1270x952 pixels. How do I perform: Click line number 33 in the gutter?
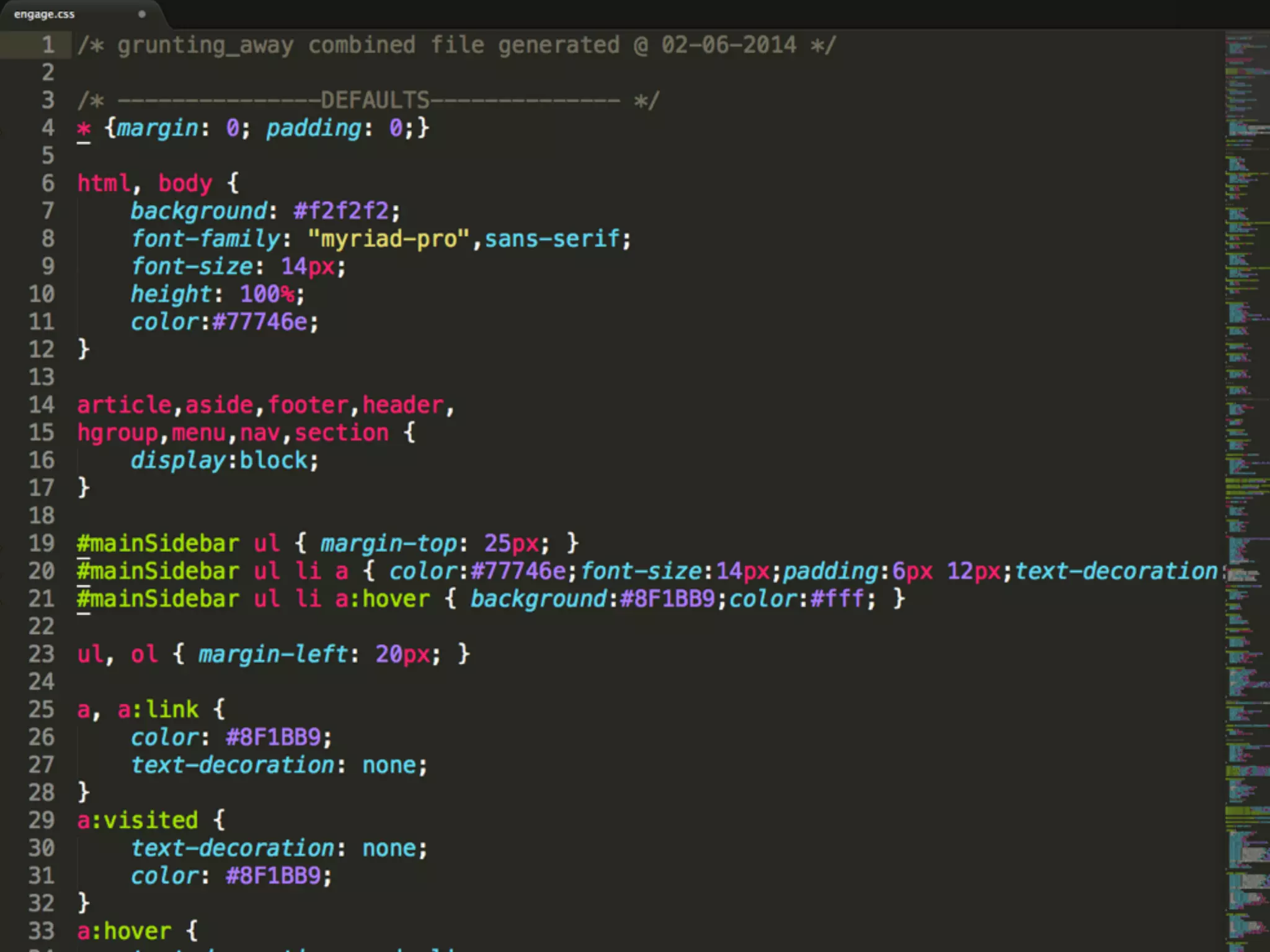tap(42, 931)
